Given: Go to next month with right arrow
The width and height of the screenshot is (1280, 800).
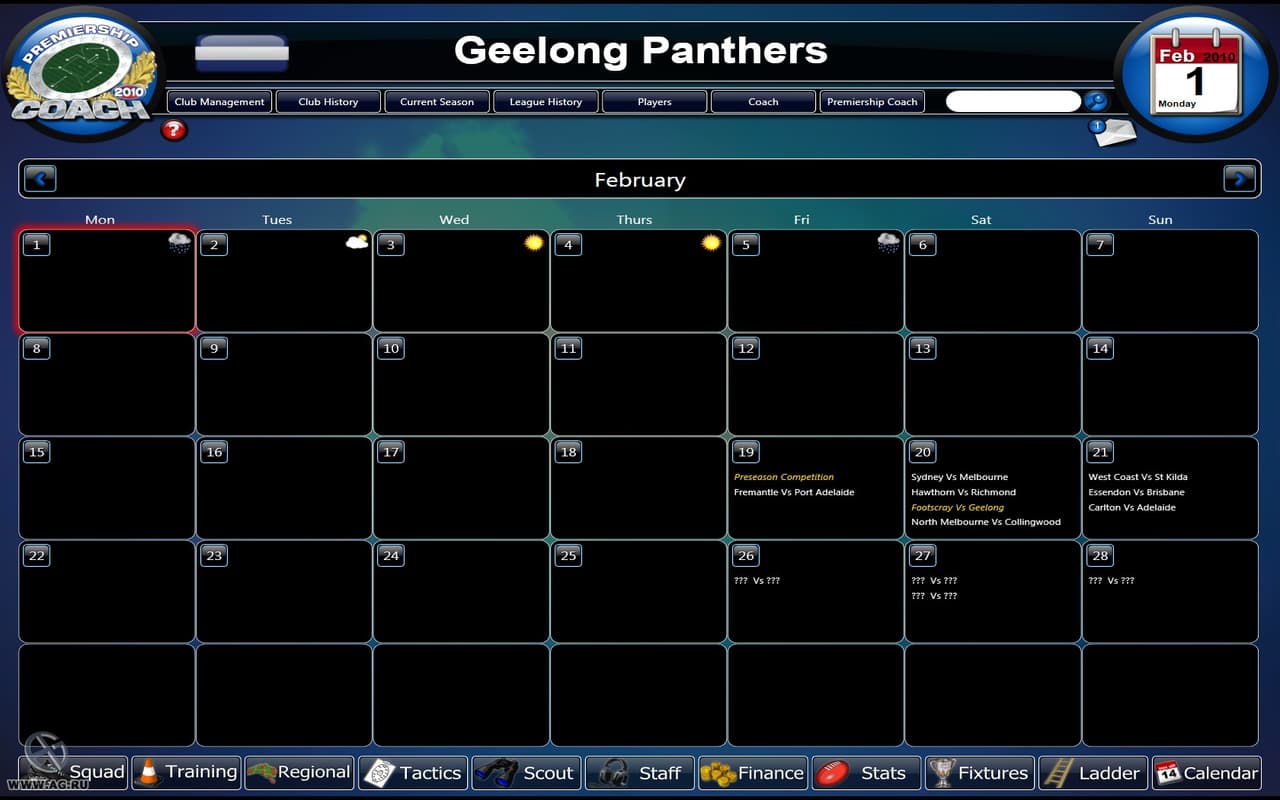Looking at the screenshot, I should coord(1239,179).
